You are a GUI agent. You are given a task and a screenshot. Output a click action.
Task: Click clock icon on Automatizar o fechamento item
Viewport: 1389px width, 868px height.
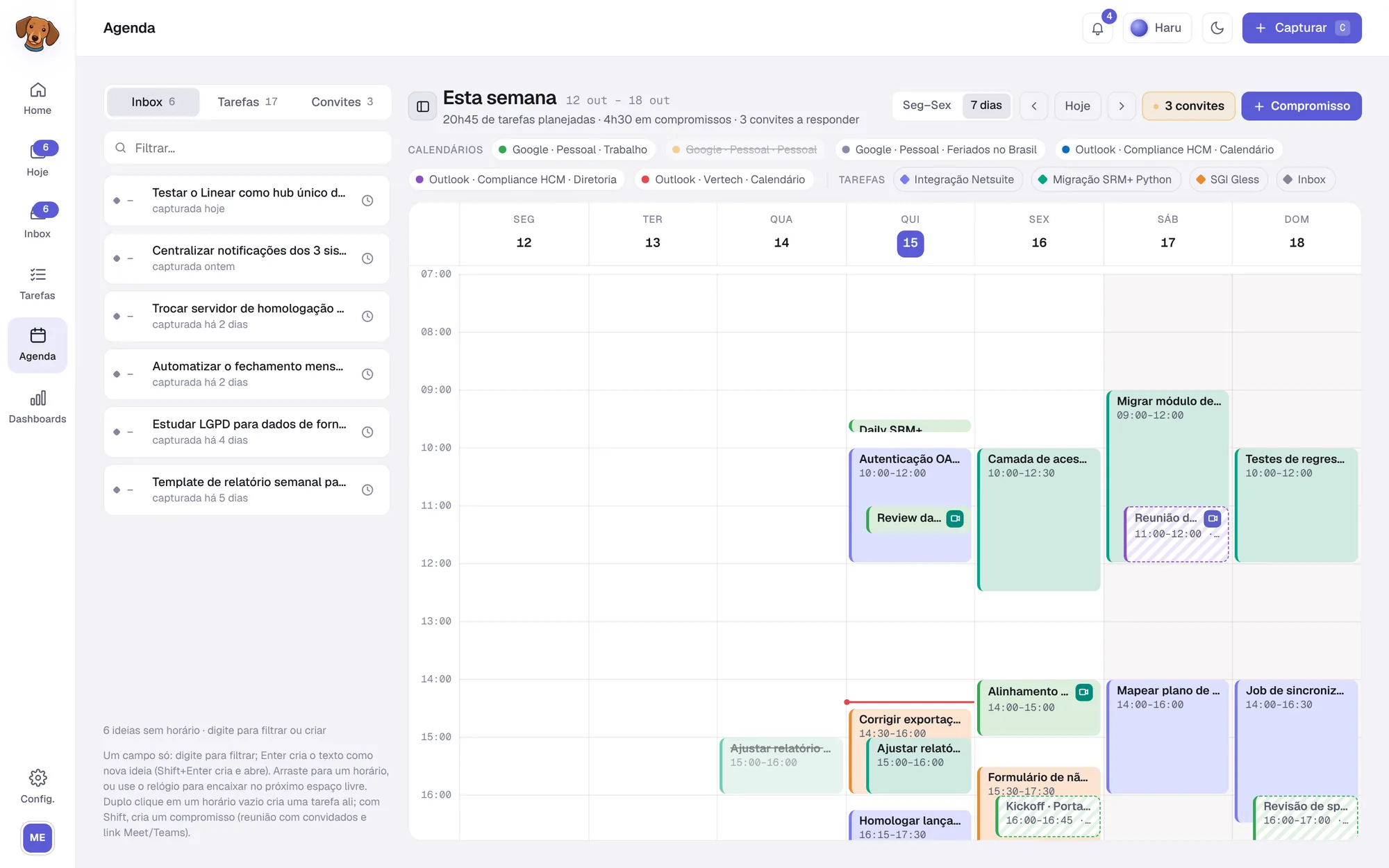point(368,374)
